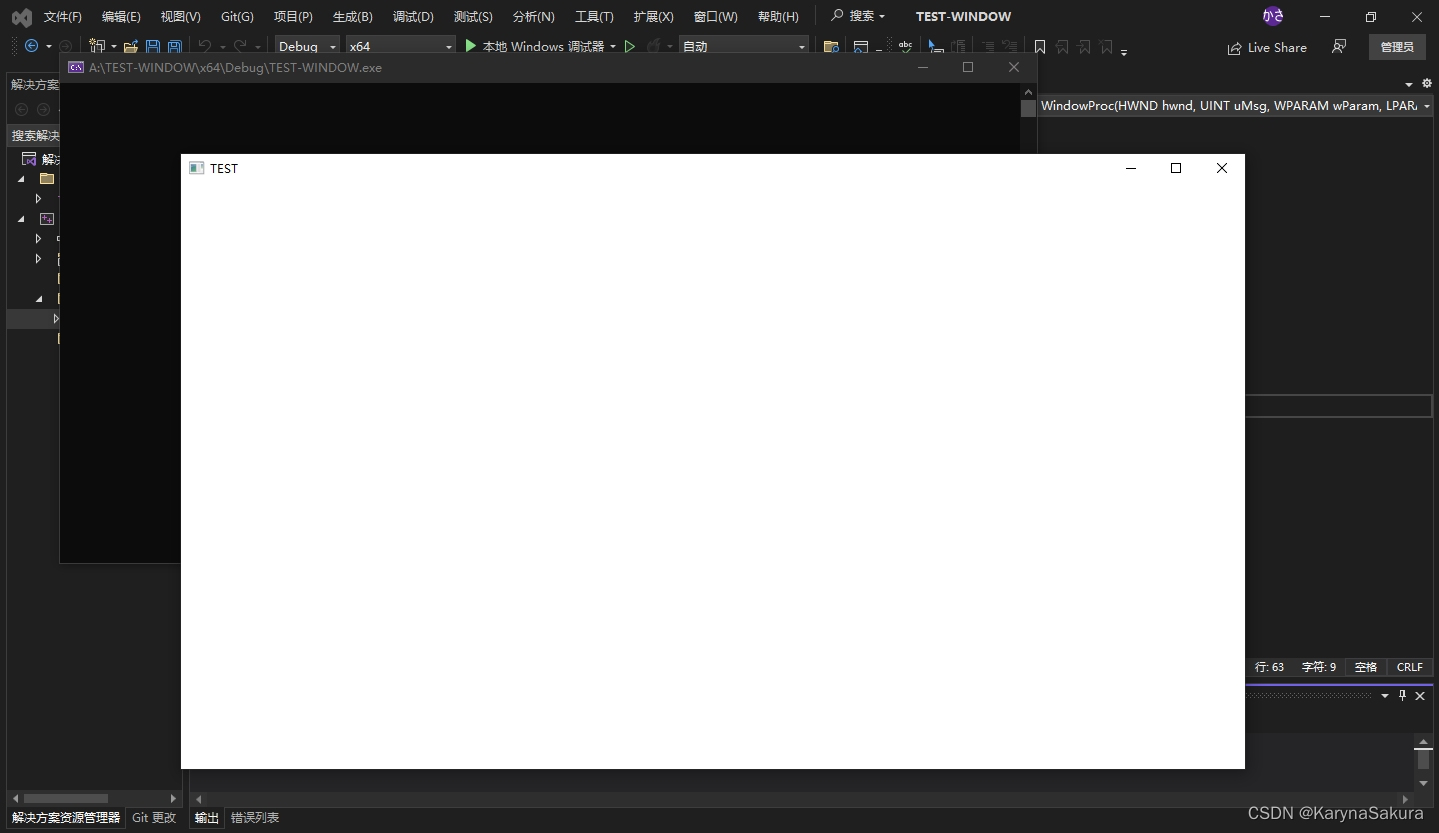Click the find in files folder icon
This screenshot has width=1439, height=833.
tap(831, 46)
